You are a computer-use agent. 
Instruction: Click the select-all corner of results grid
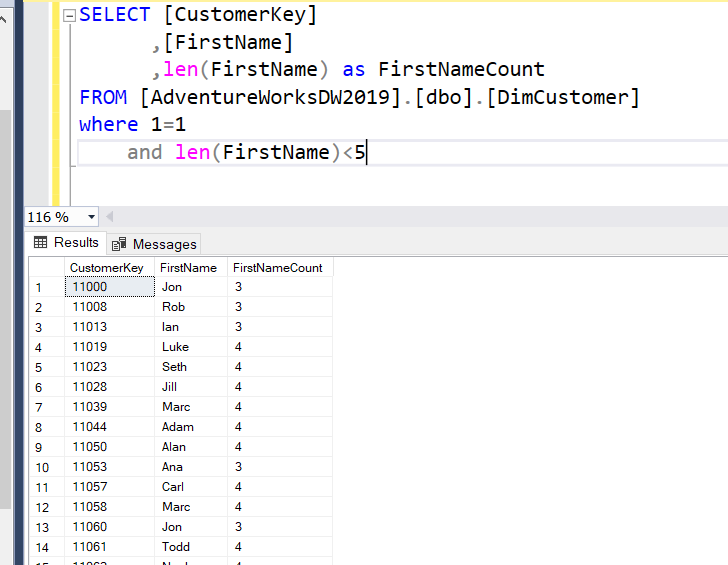tap(47, 268)
